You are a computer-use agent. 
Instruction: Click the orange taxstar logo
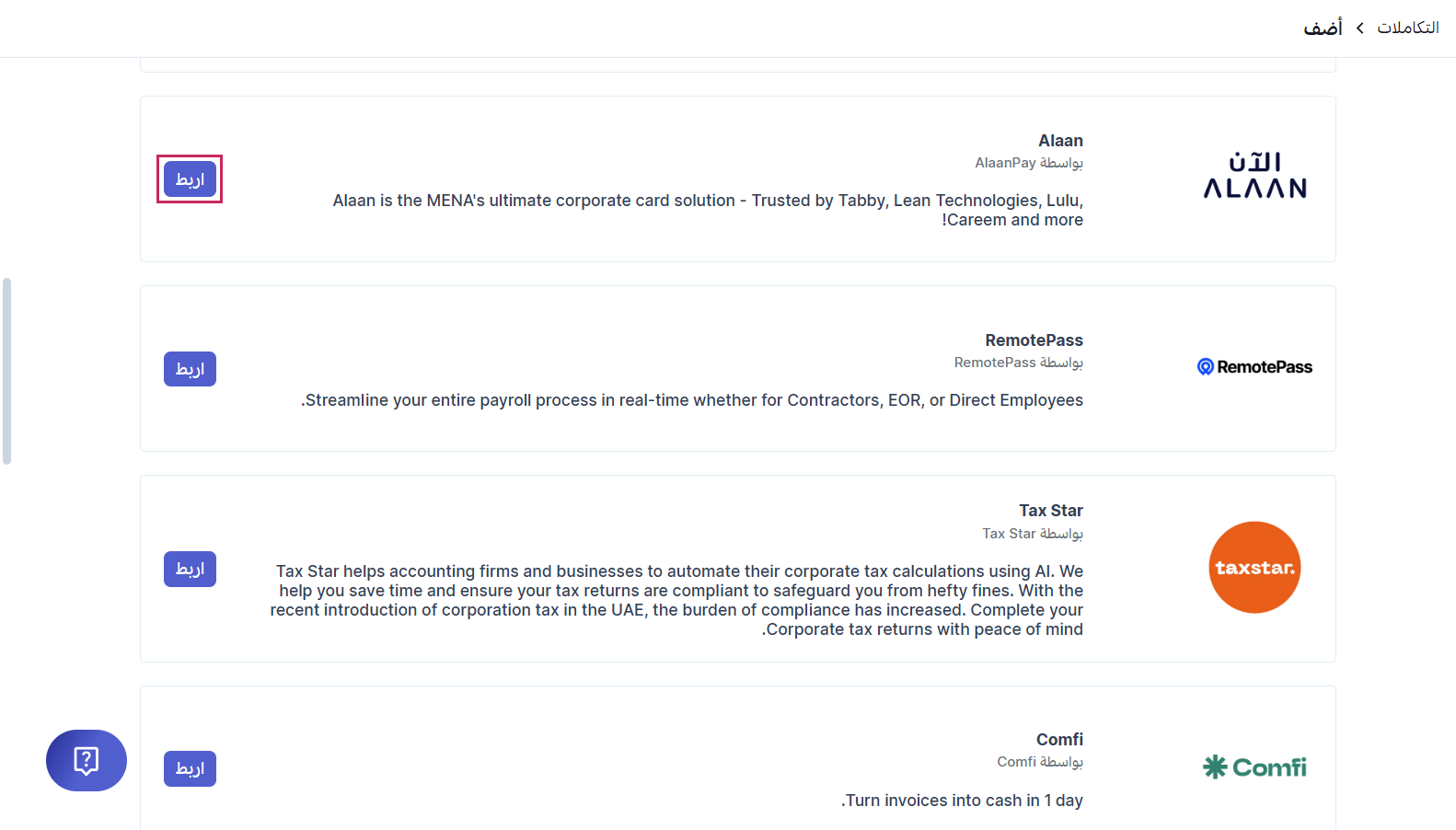pyautogui.click(x=1254, y=568)
